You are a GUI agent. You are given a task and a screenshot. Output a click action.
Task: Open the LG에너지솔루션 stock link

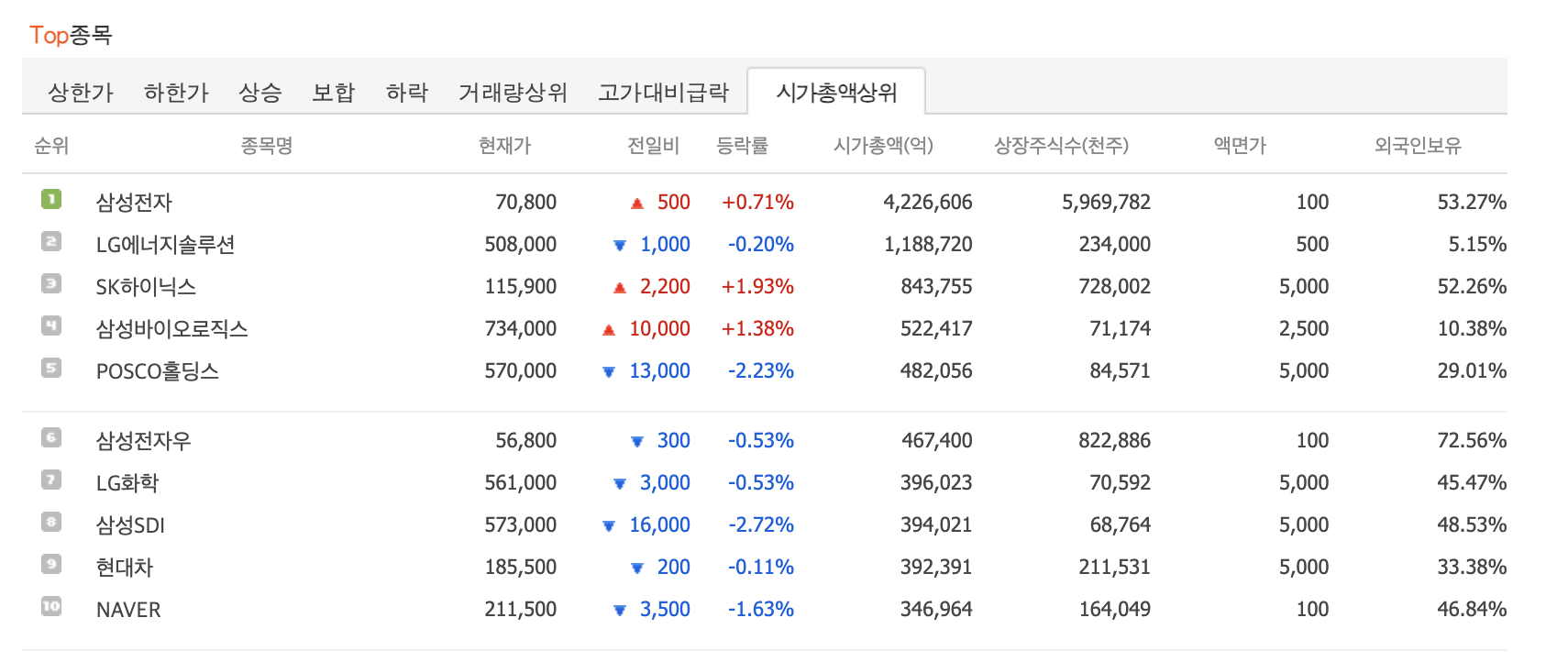coord(166,245)
